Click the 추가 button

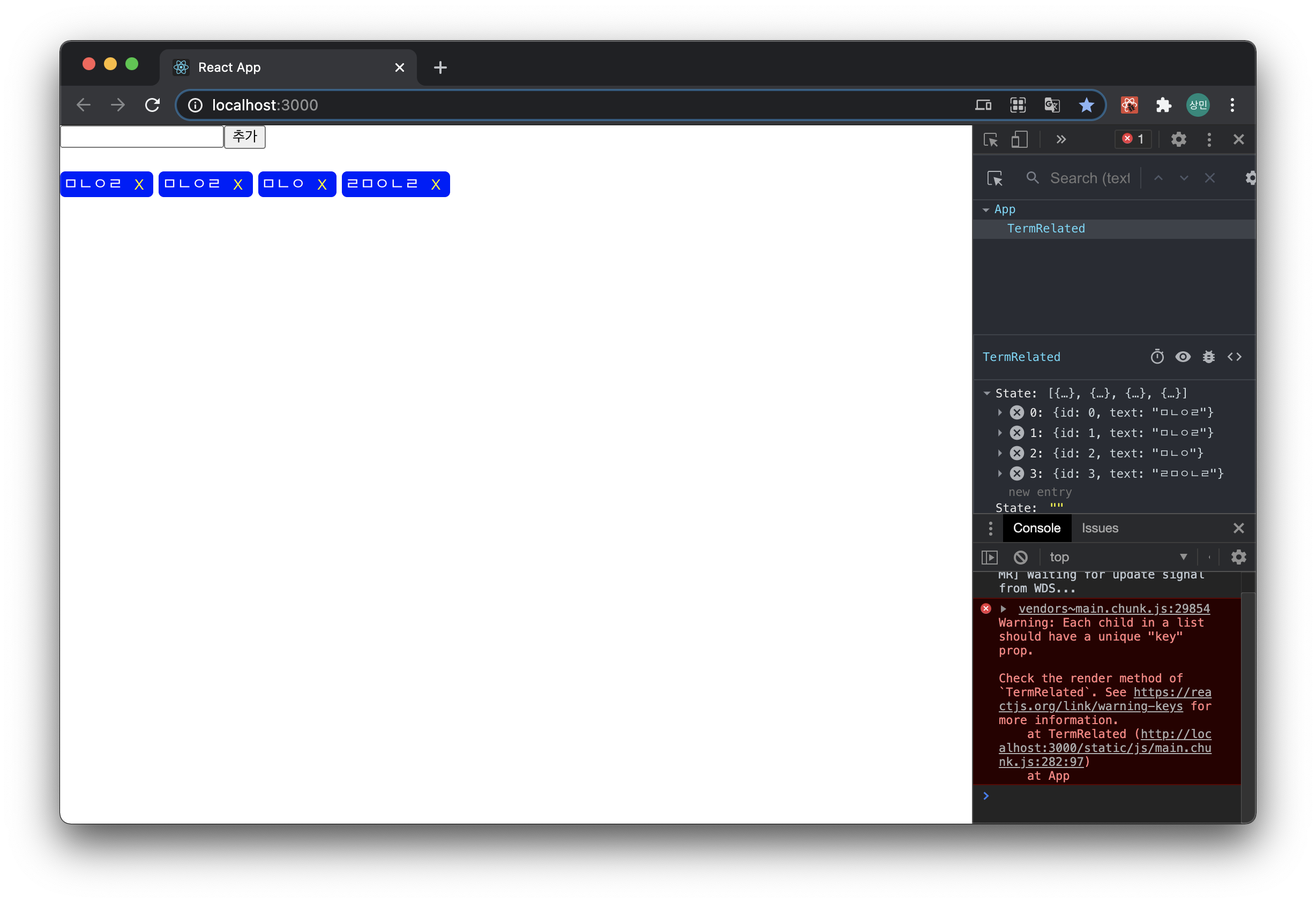[245, 137]
